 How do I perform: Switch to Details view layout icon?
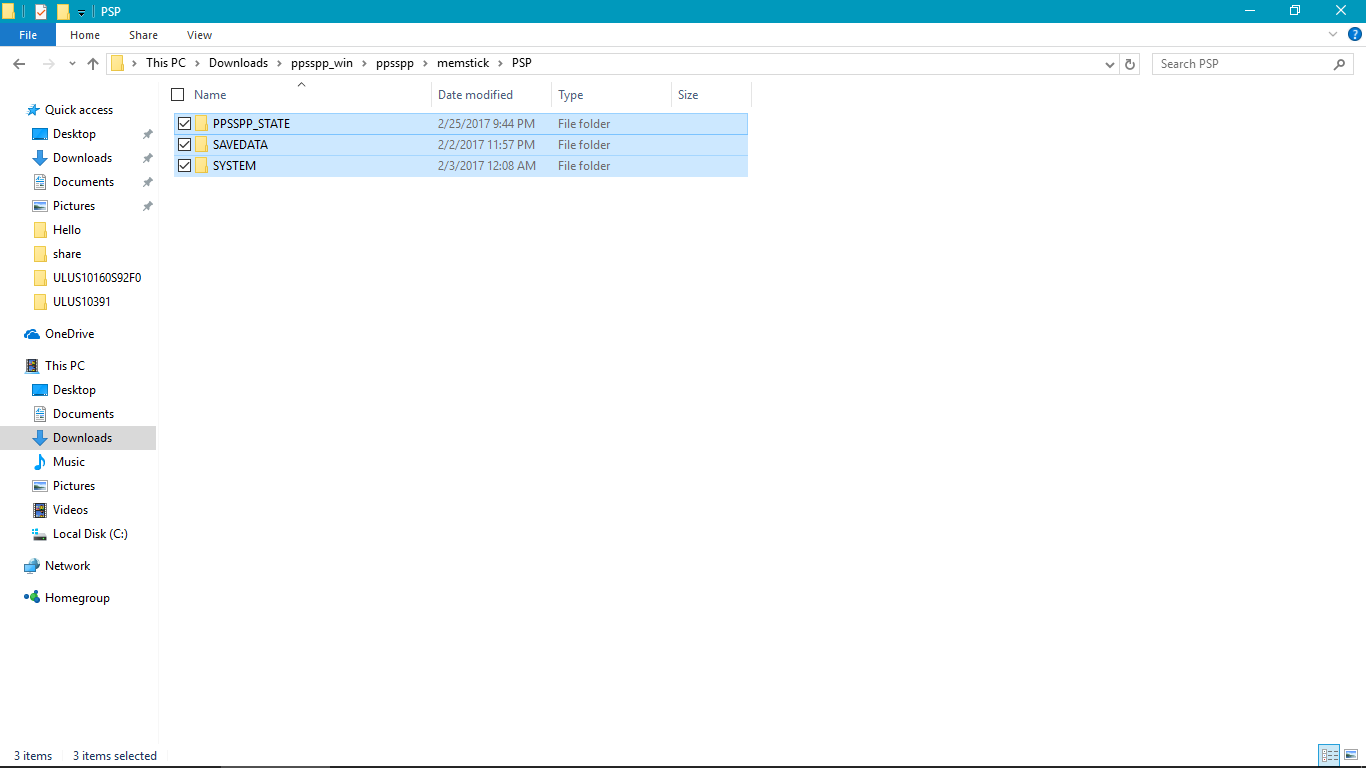coord(1329,756)
